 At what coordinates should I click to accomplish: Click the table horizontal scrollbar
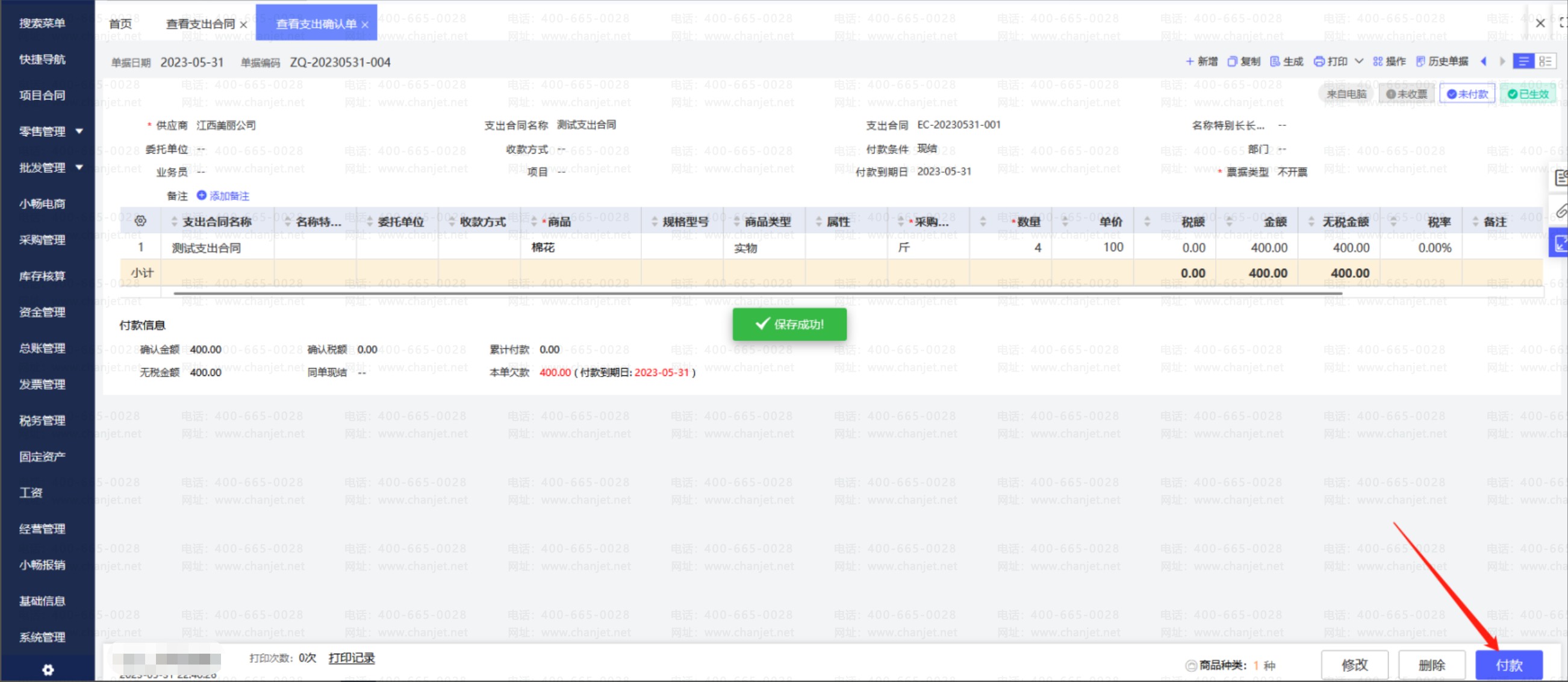coord(758,293)
